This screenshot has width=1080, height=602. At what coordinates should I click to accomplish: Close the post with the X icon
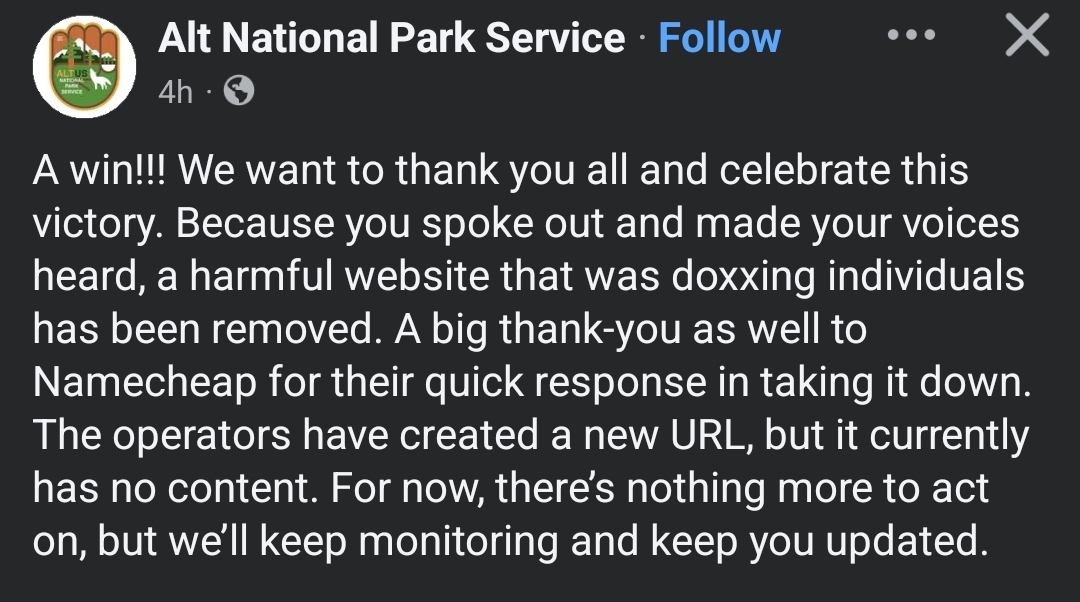(x=1027, y=35)
